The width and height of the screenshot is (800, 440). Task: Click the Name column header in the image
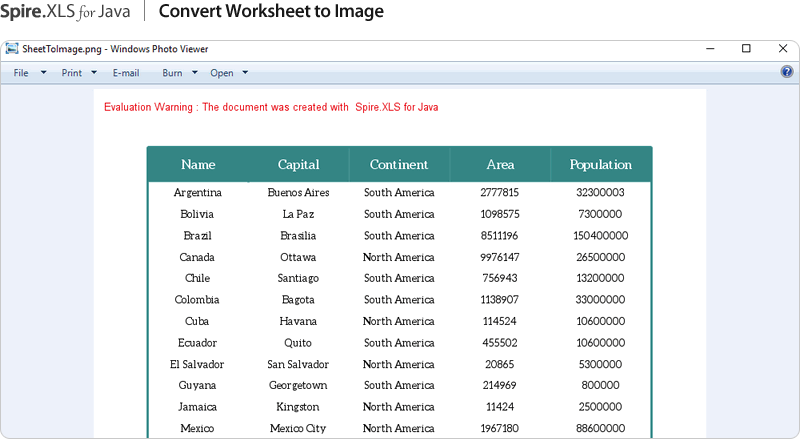198,165
